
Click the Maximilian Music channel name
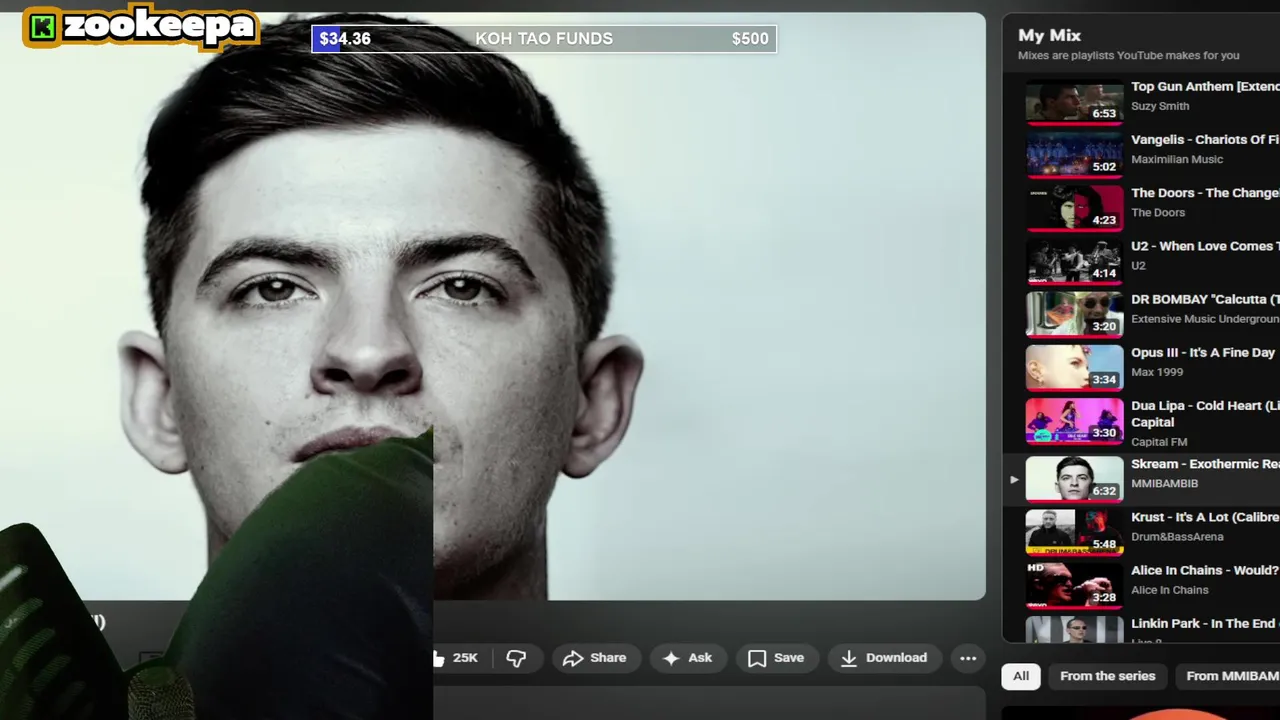click(x=1177, y=159)
